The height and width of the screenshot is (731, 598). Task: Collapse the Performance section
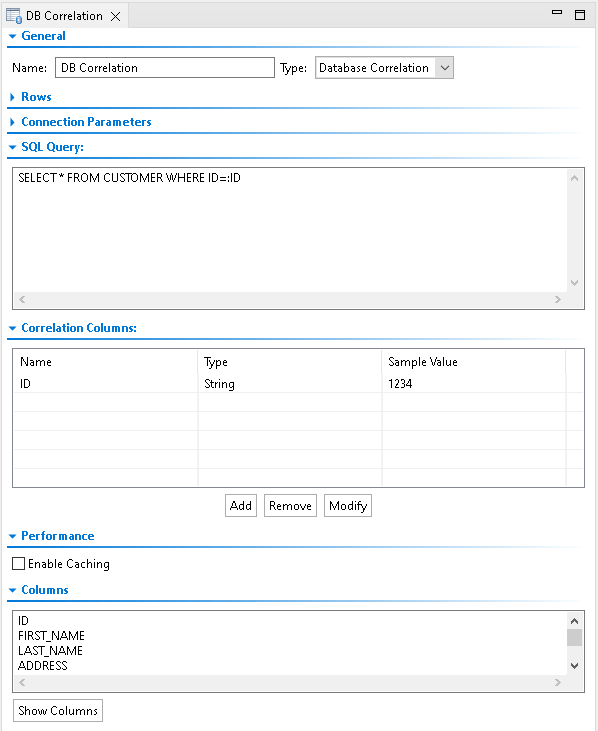(13, 536)
